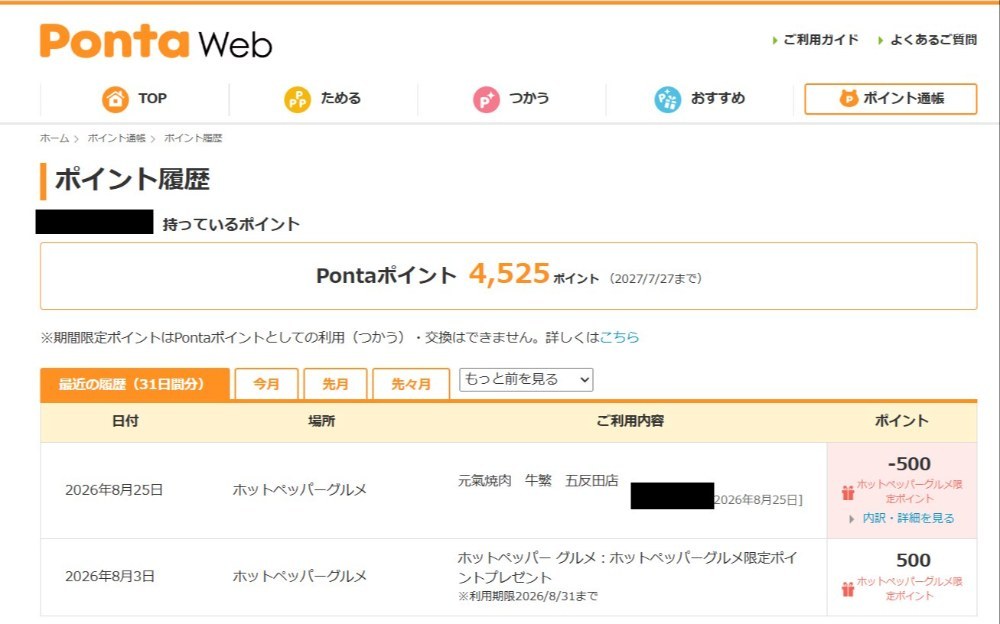Select the 最近の履歴（31日間分） tab
The width and height of the screenshot is (1000, 624).
pyautogui.click(x=135, y=384)
